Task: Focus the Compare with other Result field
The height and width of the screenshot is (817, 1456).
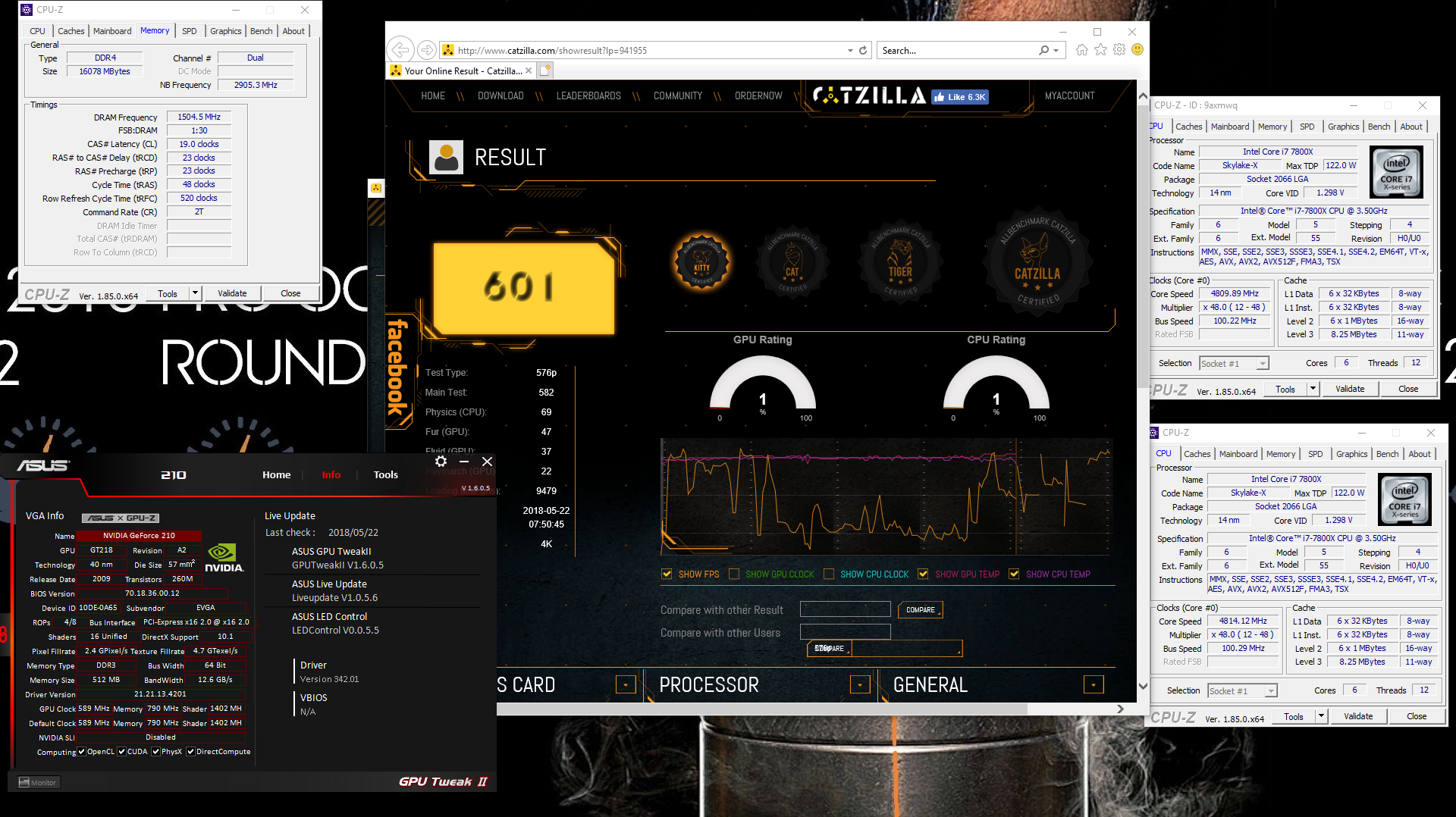Action: 845,609
